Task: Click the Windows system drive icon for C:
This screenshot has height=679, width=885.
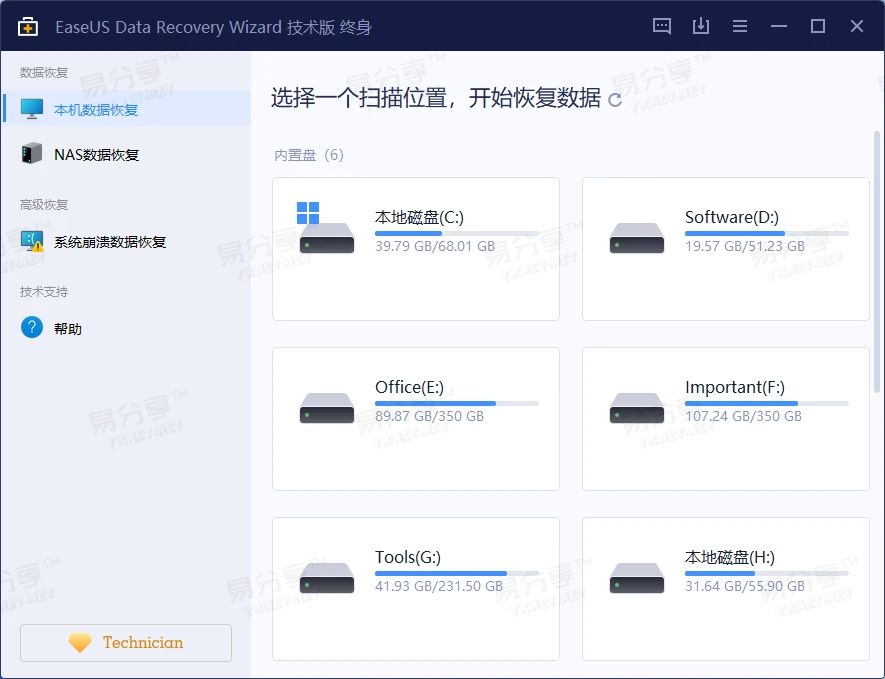Action: [x=326, y=227]
